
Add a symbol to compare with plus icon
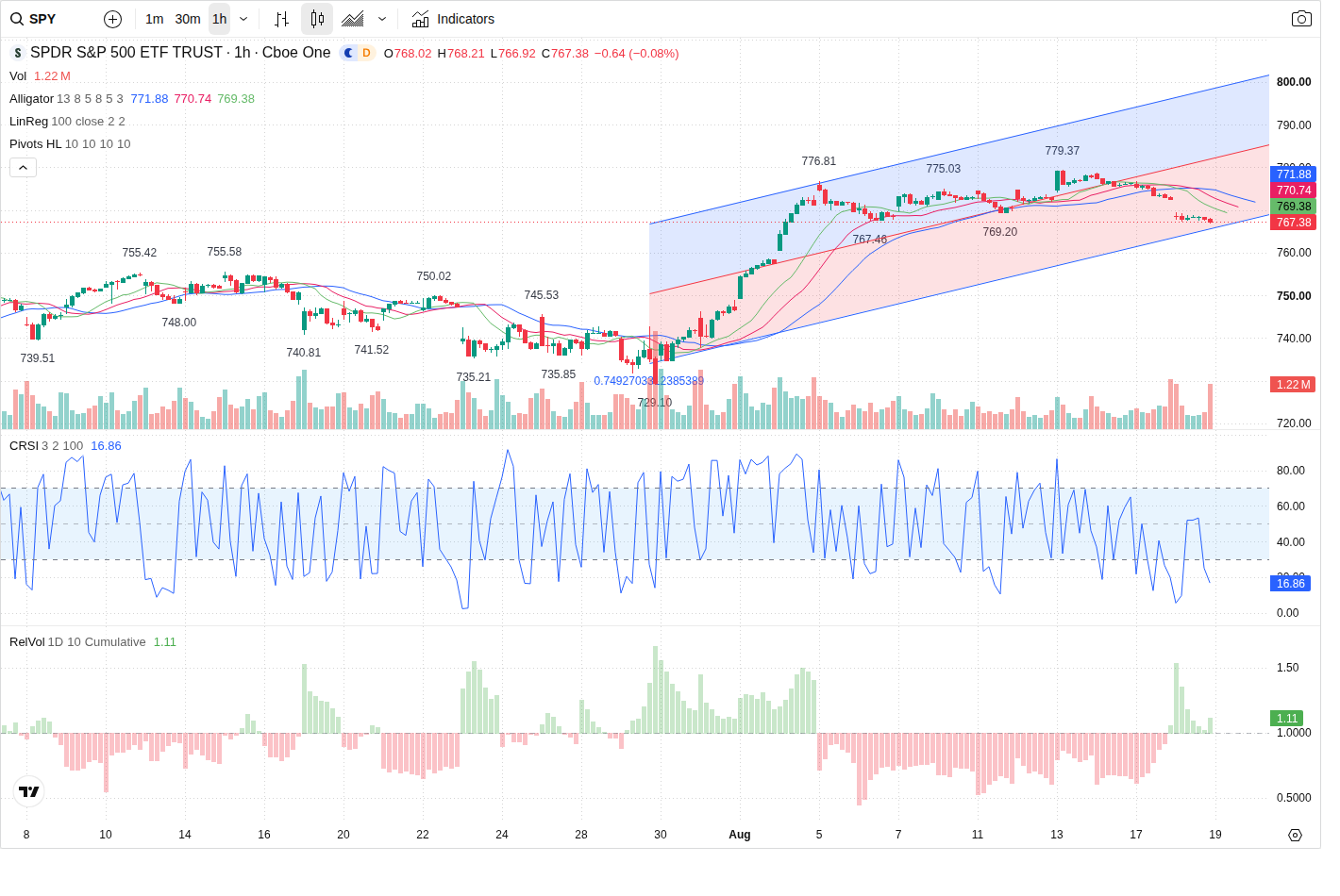pyautogui.click(x=112, y=19)
